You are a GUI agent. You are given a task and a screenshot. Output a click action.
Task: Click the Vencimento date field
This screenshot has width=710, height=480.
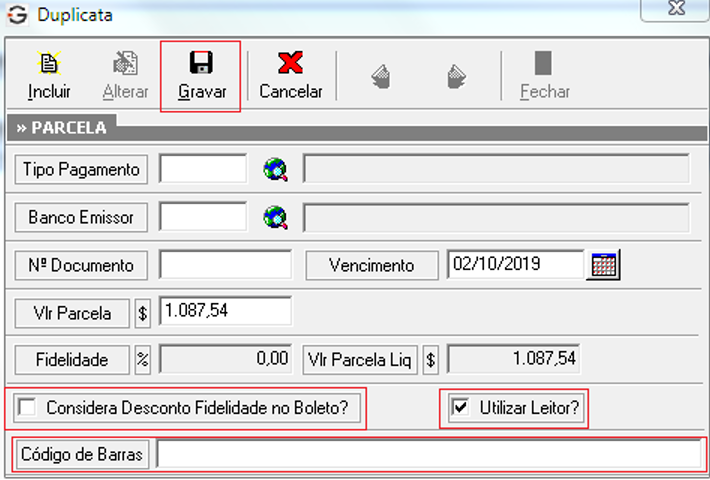(x=515, y=264)
